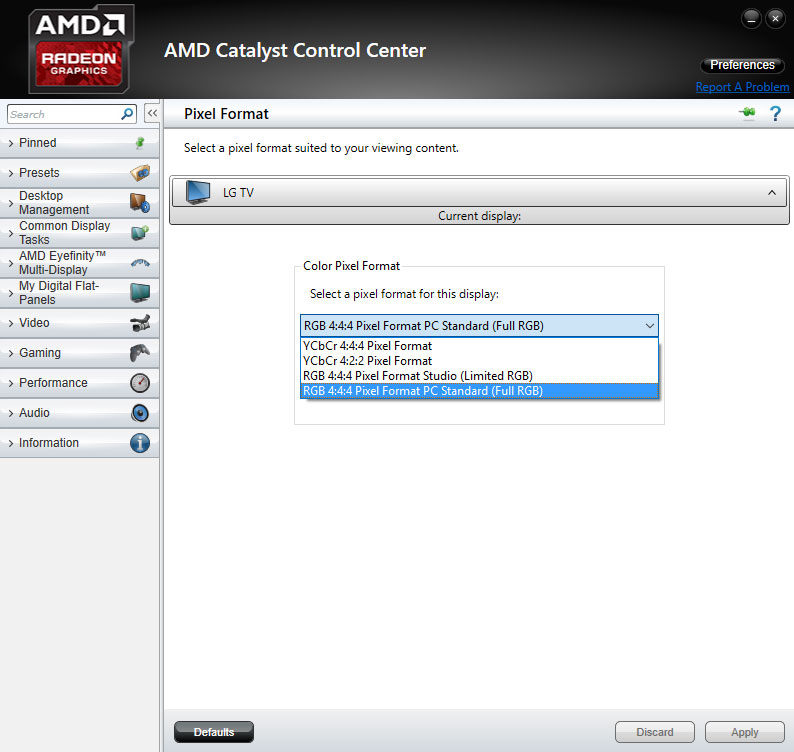Collapse the LG TV display selector
The image size is (794, 752).
point(771,192)
